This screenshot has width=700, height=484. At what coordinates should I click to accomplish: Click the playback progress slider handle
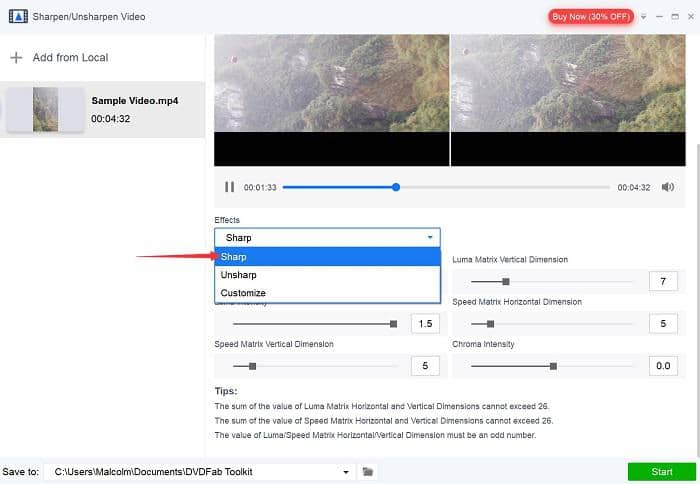pyautogui.click(x=396, y=187)
